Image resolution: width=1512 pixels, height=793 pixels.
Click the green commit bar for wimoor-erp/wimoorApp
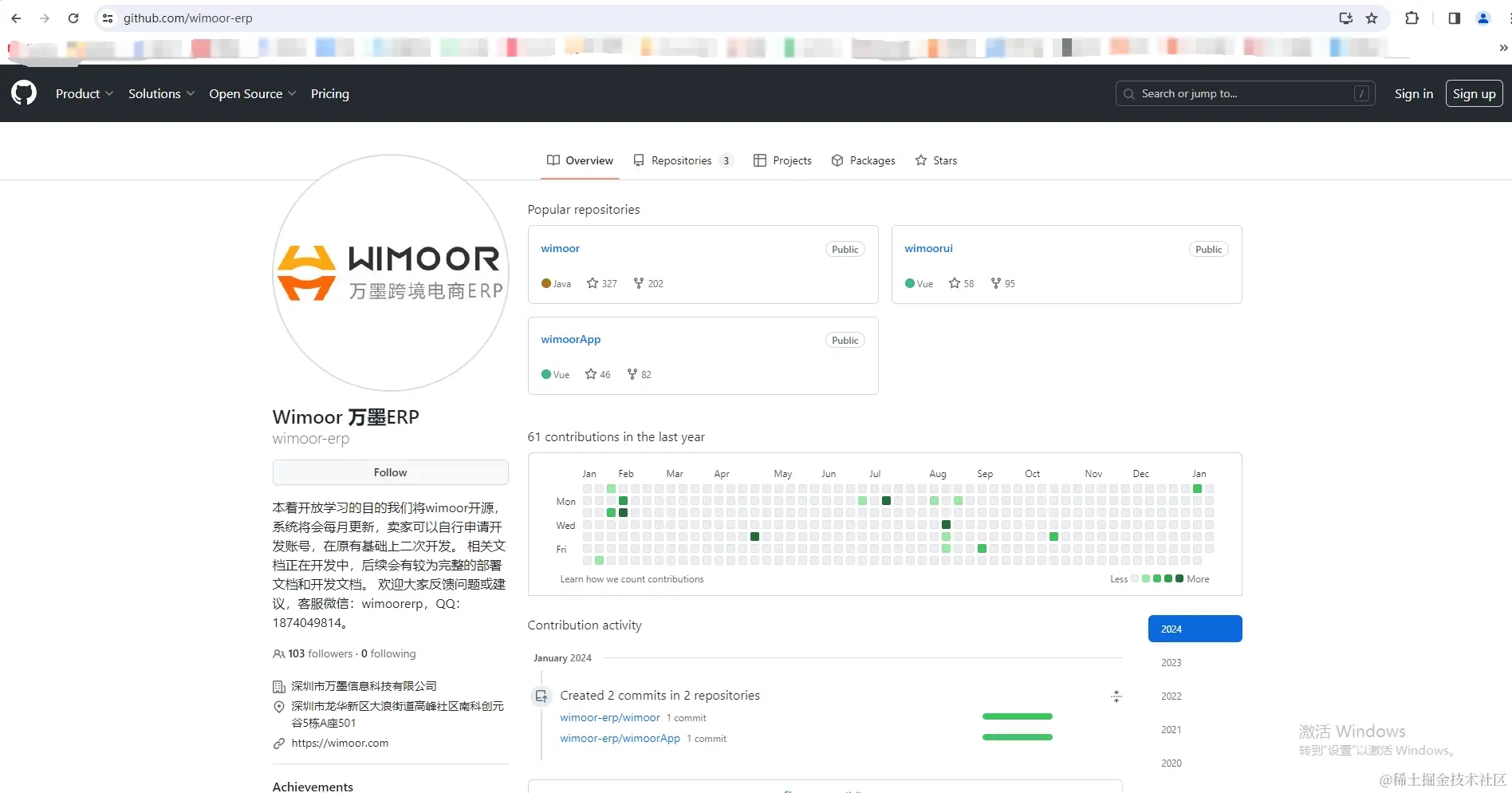tap(1018, 737)
